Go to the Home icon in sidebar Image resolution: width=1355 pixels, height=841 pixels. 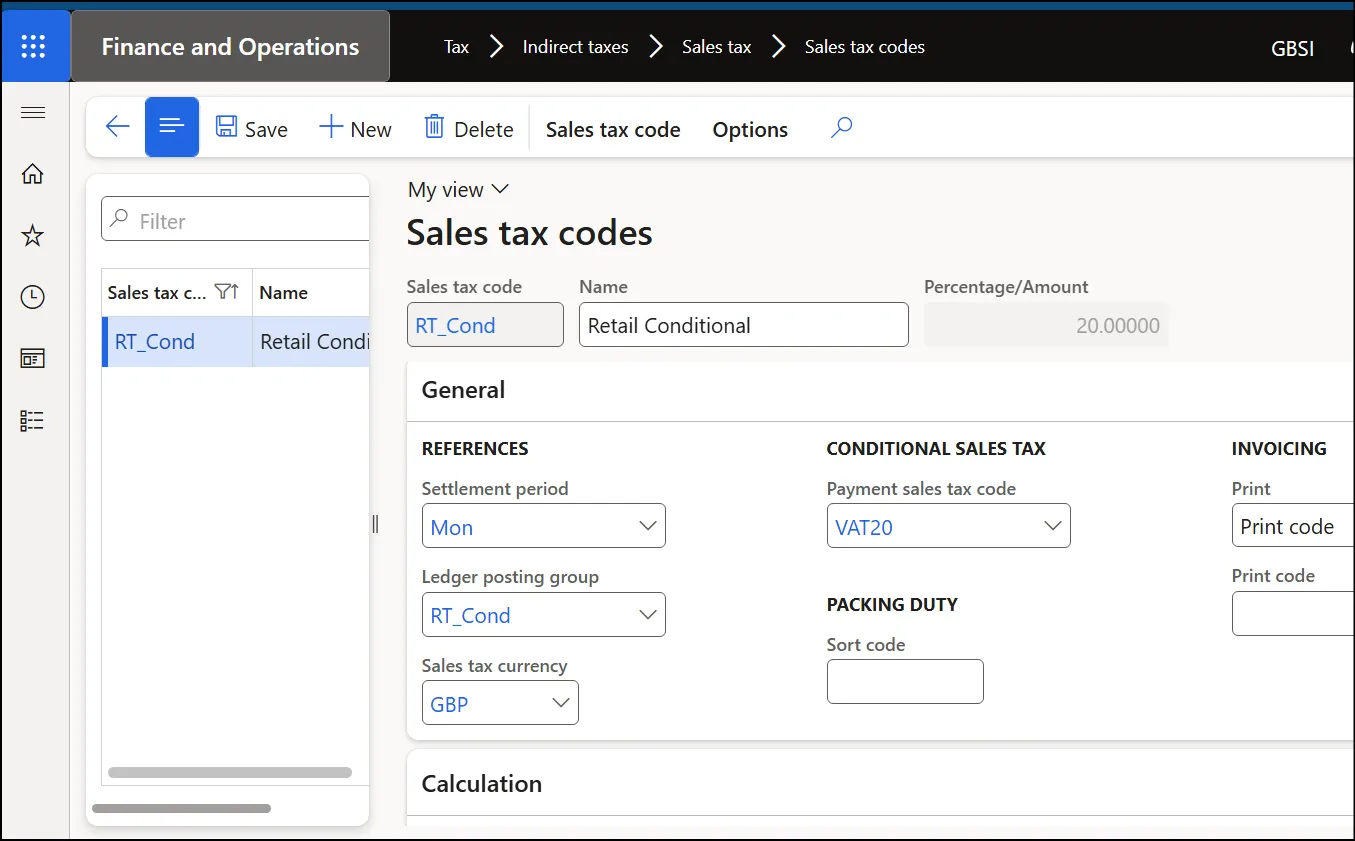point(33,174)
